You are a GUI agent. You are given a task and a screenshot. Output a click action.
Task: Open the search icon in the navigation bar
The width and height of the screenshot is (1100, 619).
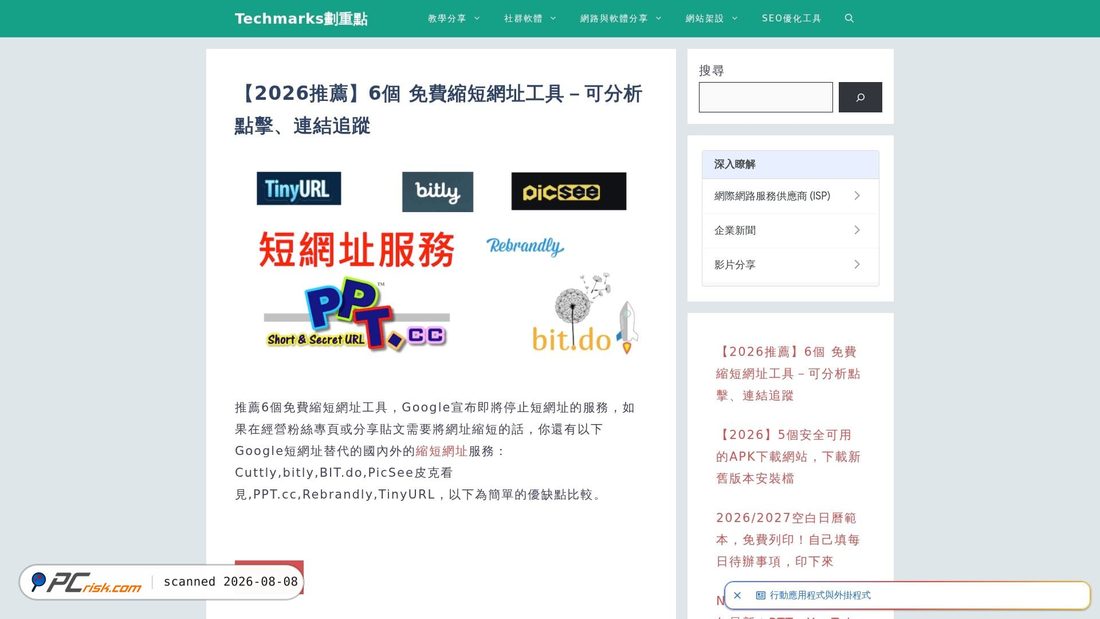pos(849,18)
